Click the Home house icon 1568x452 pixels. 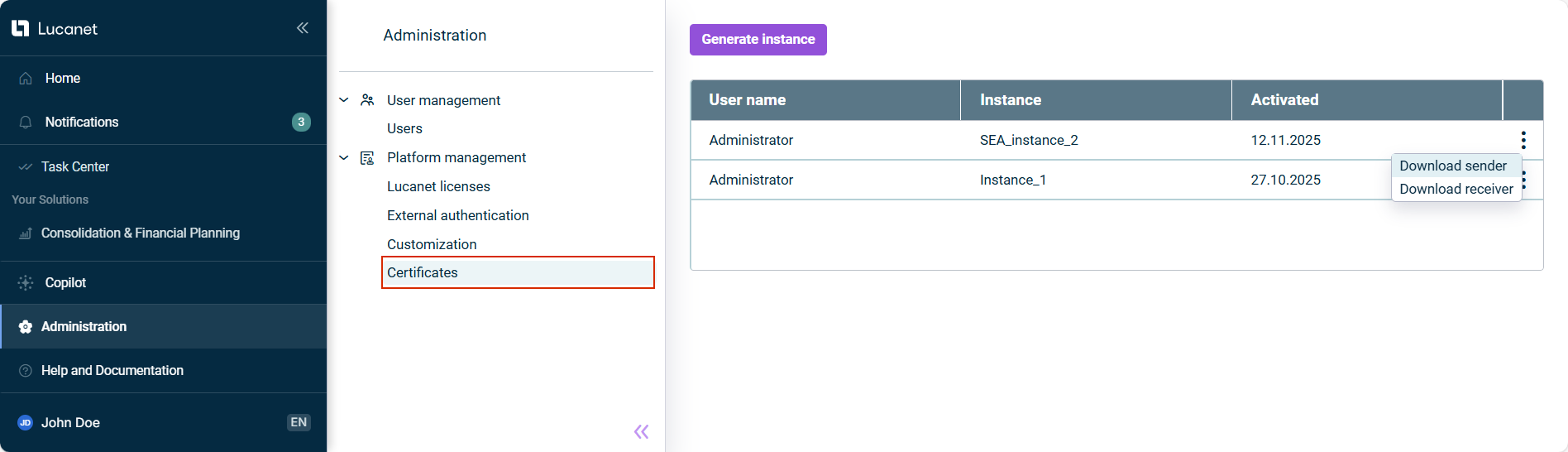pyautogui.click(x=26, y=79)
